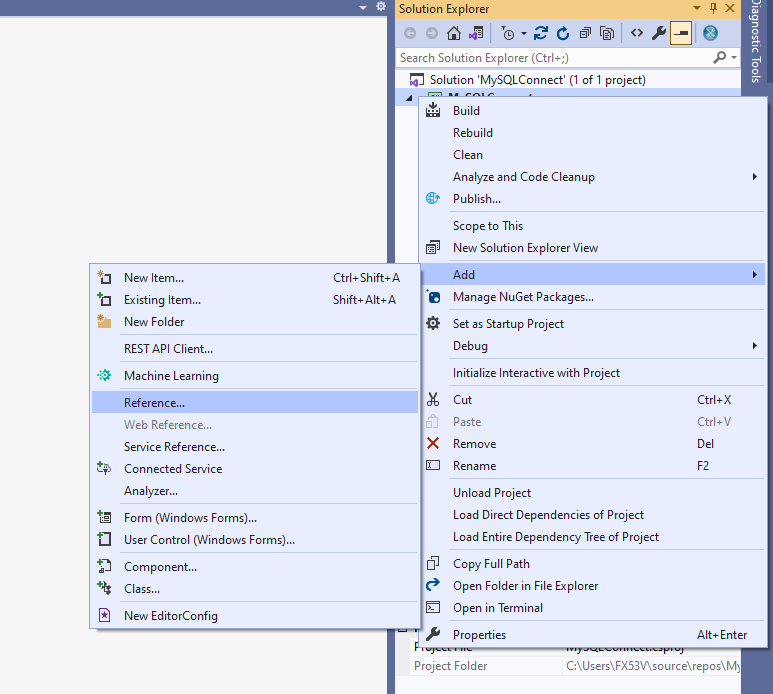Click the Back navigation arrow
Viewport: 773px width, 694px height.
pyautogui.click(x=410, y=33)
